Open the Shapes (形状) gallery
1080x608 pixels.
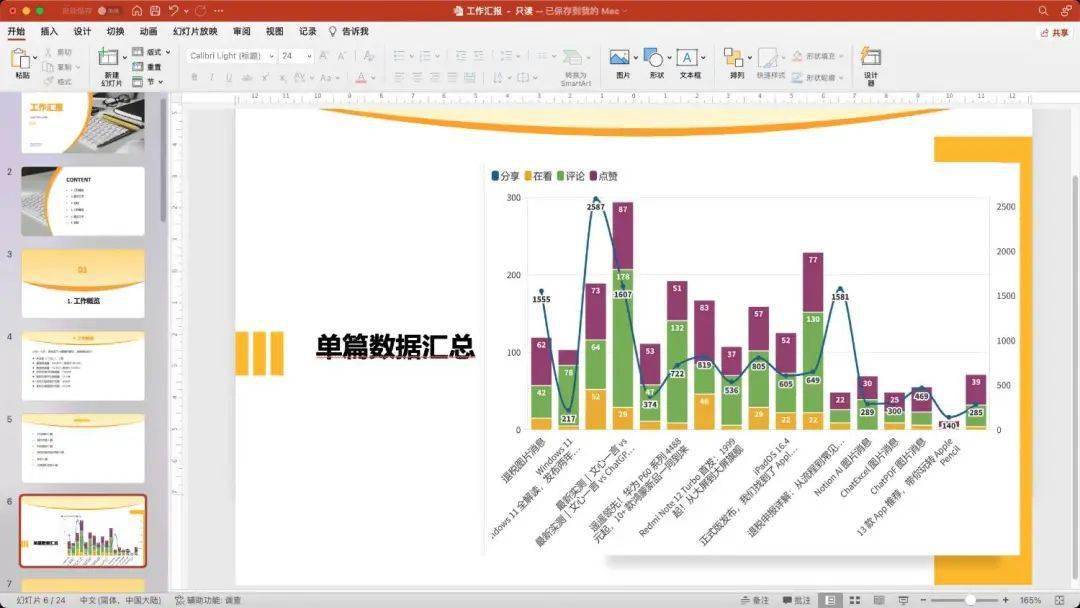(653, 58)
